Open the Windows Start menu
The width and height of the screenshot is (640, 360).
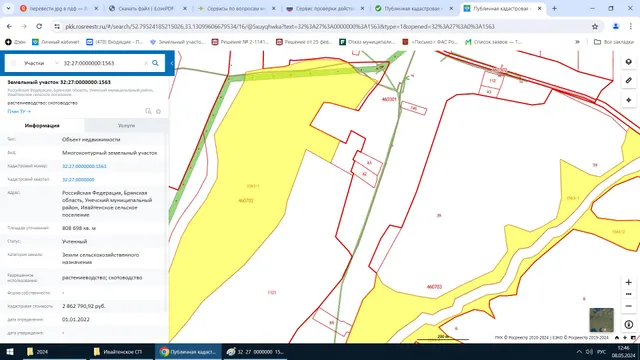tap(10, 351)
